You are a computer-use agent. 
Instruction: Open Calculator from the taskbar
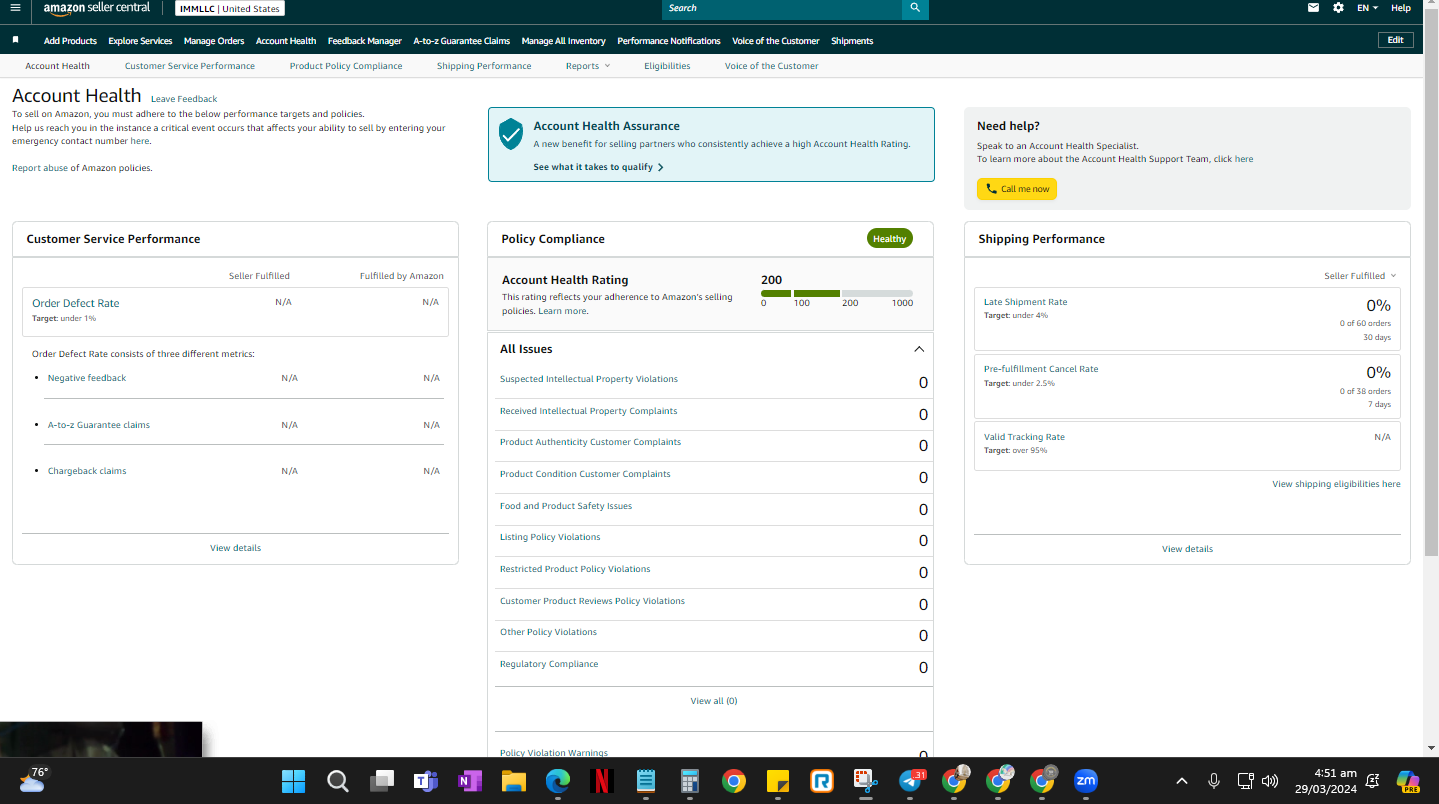(x=690, y=781)
